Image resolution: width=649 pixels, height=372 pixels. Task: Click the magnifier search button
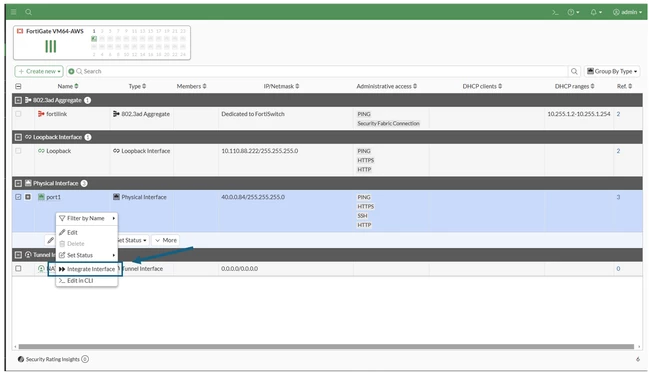[x=574, y=71]
